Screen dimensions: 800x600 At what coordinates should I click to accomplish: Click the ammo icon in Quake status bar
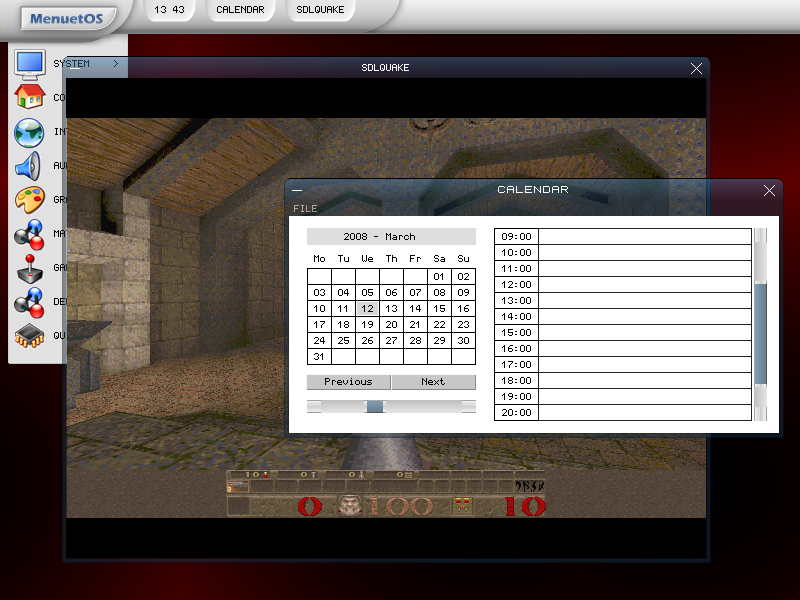click(x=463, y=506)
